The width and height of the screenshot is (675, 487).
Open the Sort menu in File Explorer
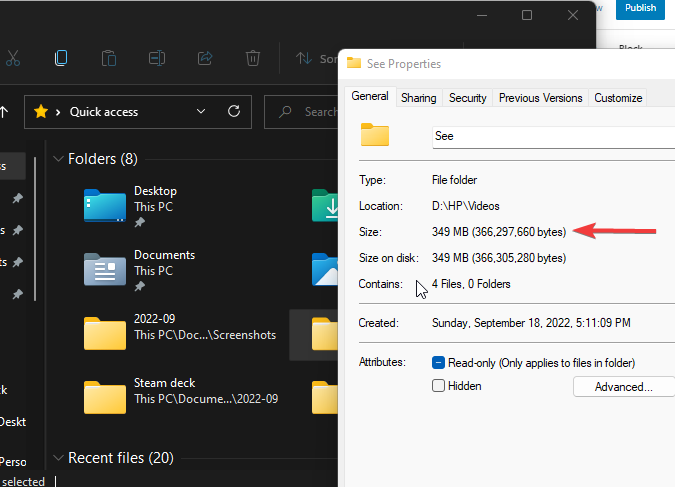(316, 58)
